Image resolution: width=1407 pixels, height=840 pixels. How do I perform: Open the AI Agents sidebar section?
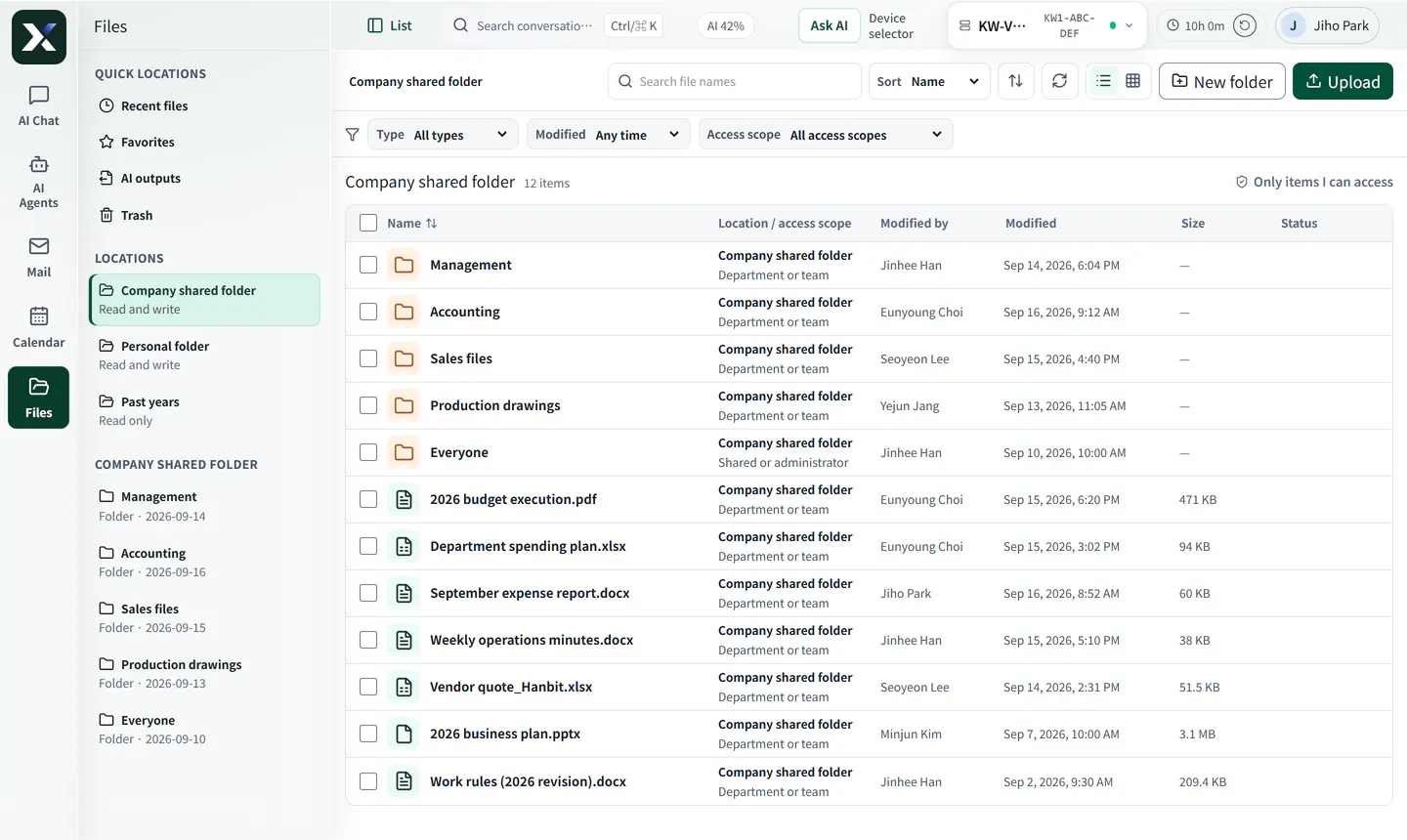(38, 182)
